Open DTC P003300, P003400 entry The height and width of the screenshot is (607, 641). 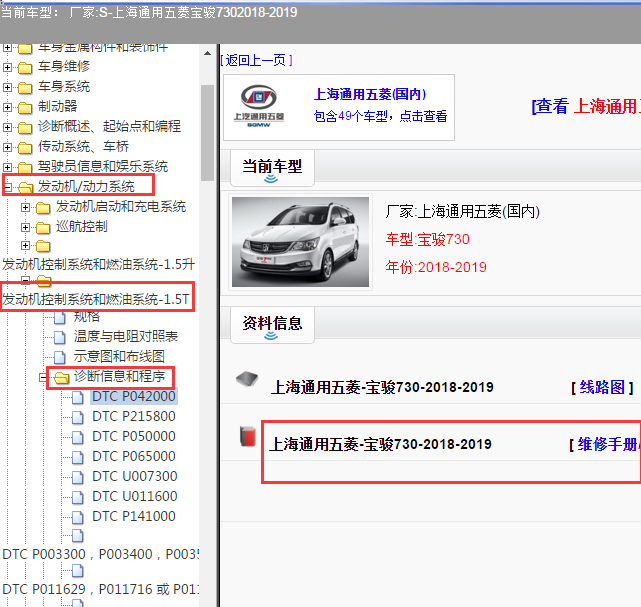tap(101, 554)
